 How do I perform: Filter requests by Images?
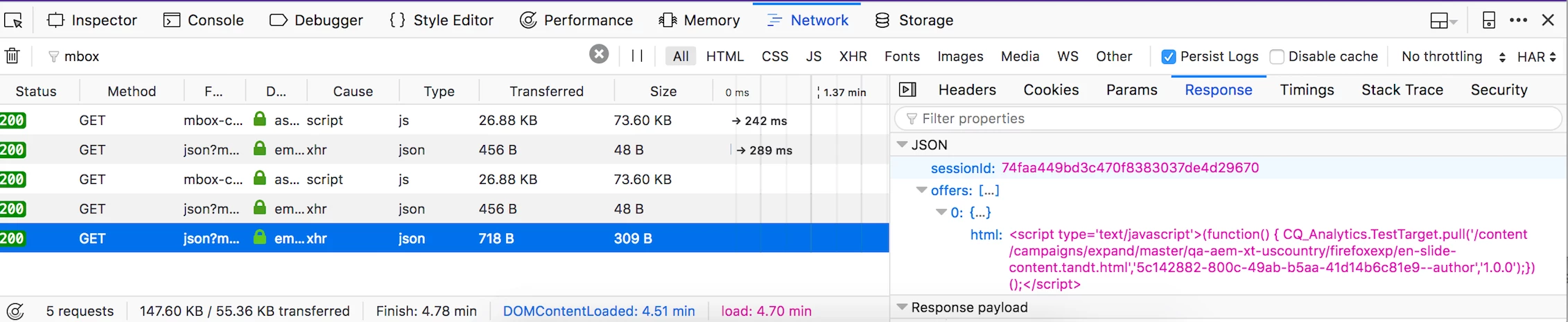[960, 57]
